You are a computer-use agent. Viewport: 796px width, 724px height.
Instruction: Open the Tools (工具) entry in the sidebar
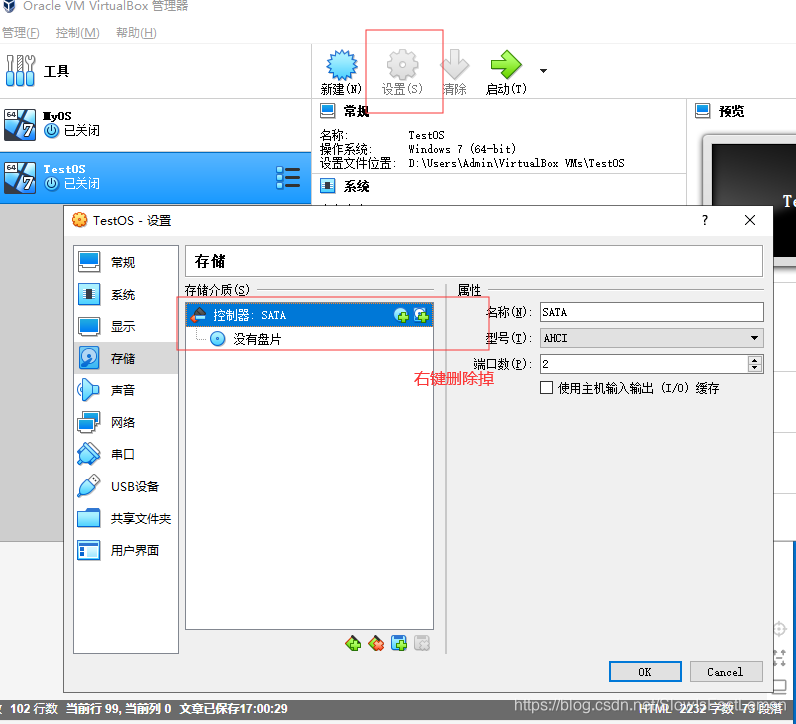coord(155,71)
